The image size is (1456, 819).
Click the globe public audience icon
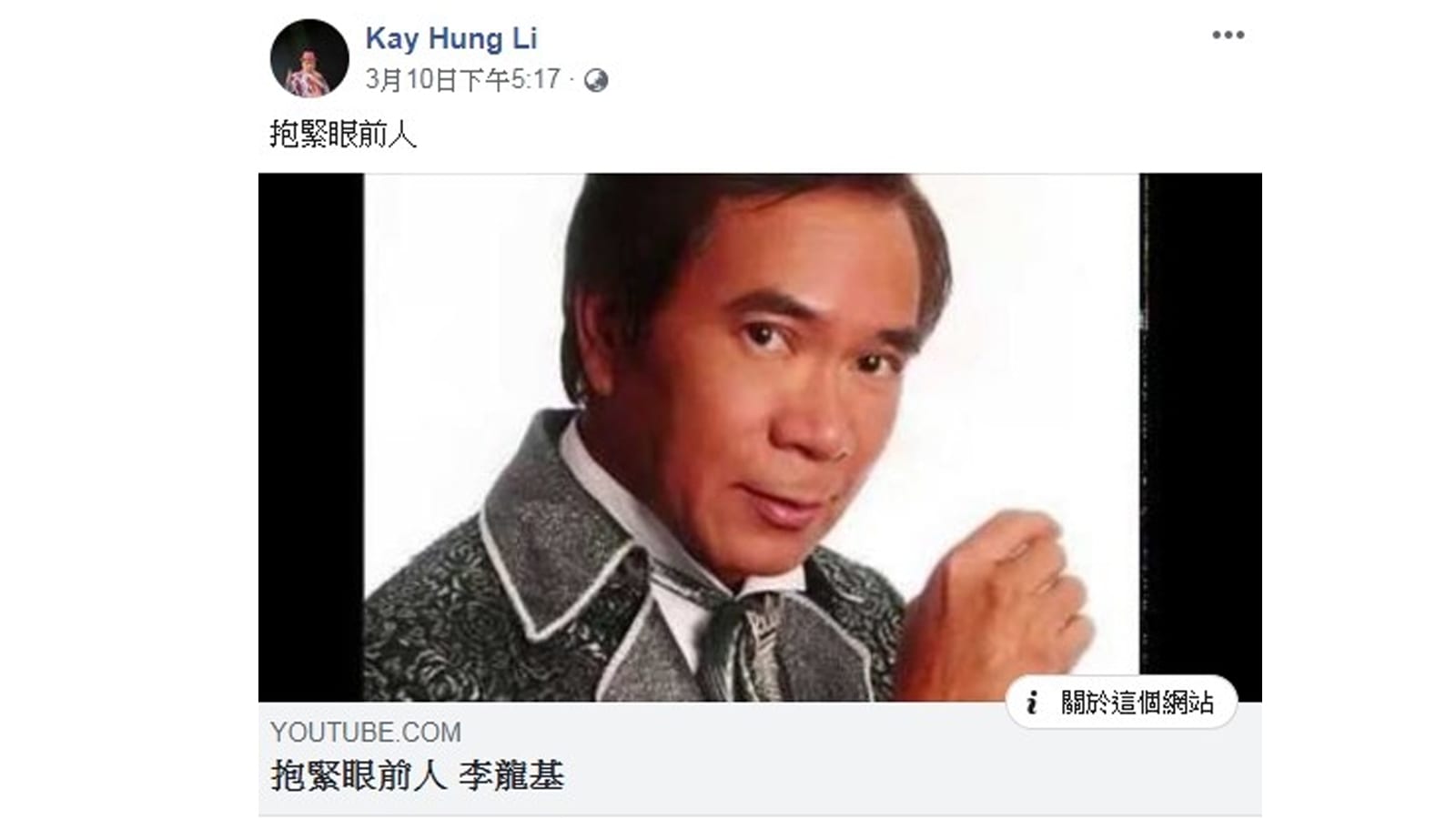pos(596,81)
